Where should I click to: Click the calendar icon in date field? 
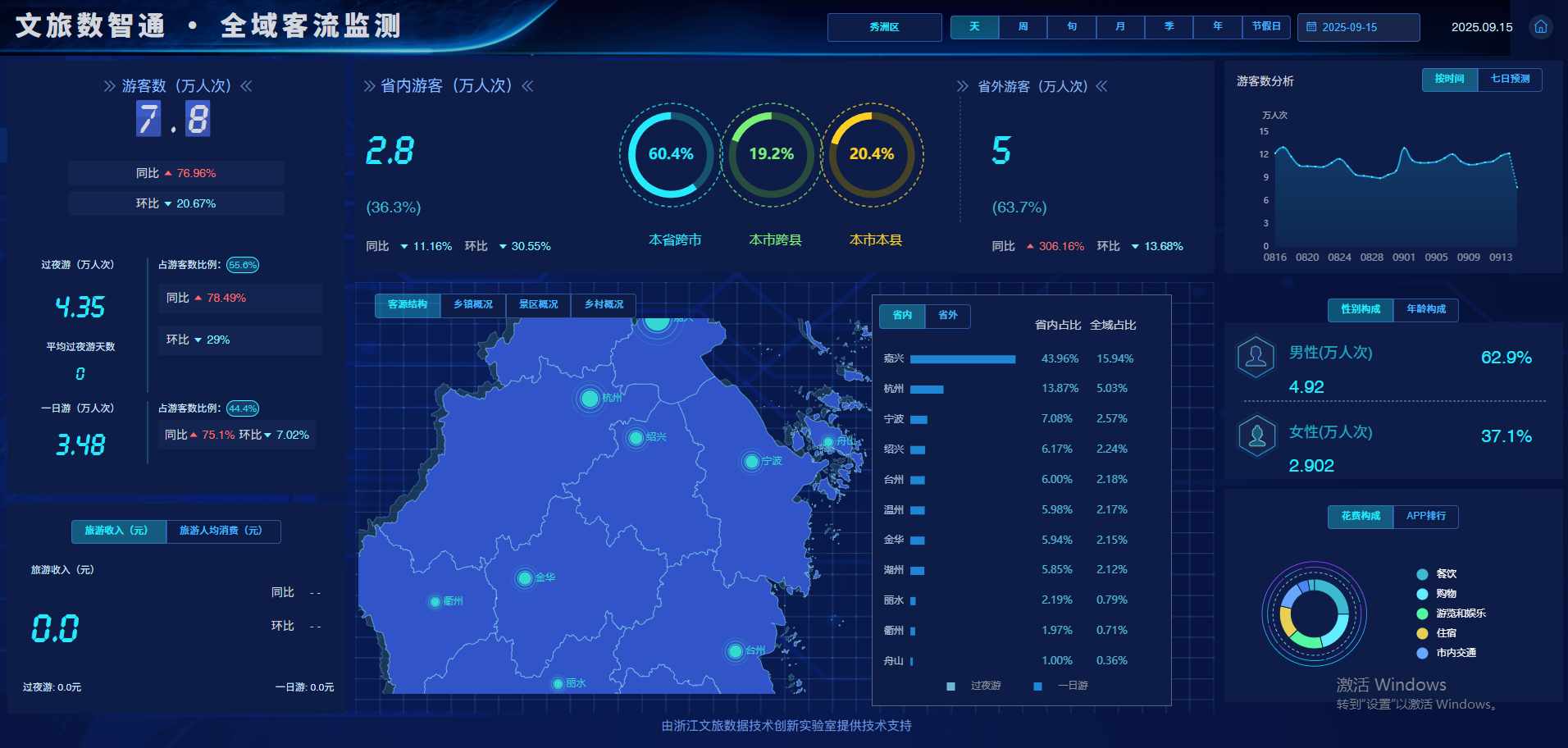(1311, 27)
